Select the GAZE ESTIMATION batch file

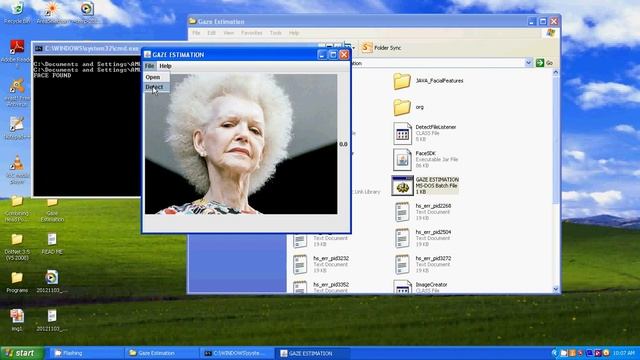(x=425, y=185)
